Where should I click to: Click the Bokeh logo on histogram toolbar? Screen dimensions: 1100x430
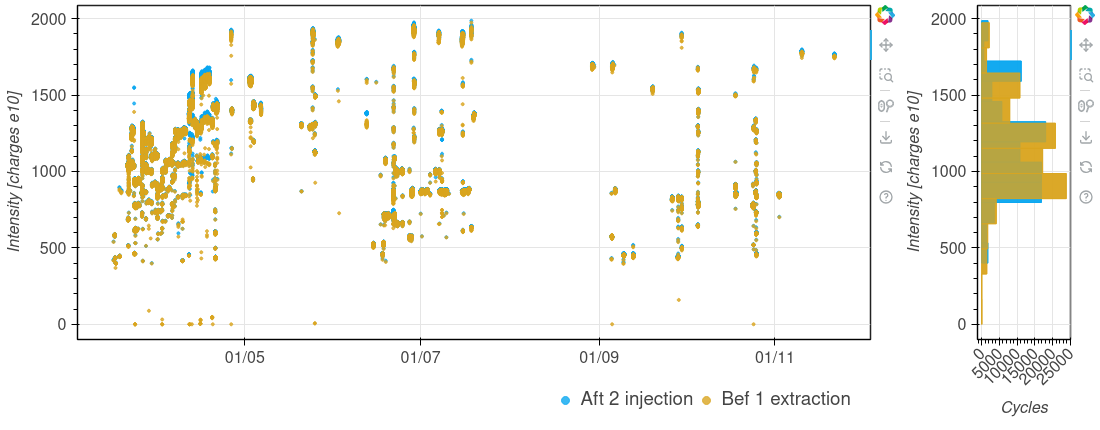(1085, 15)
